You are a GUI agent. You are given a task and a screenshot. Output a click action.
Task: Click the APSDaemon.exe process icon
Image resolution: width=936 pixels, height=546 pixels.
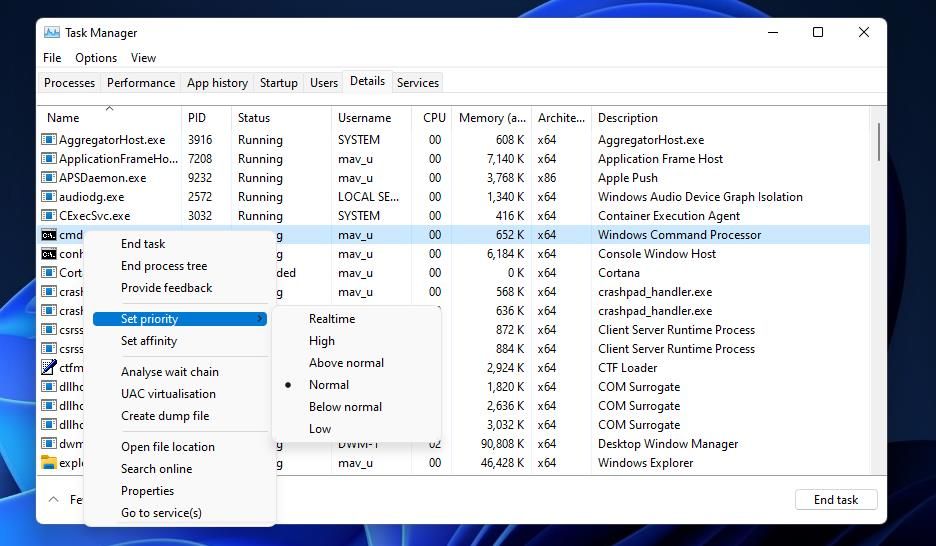[48, 178]
